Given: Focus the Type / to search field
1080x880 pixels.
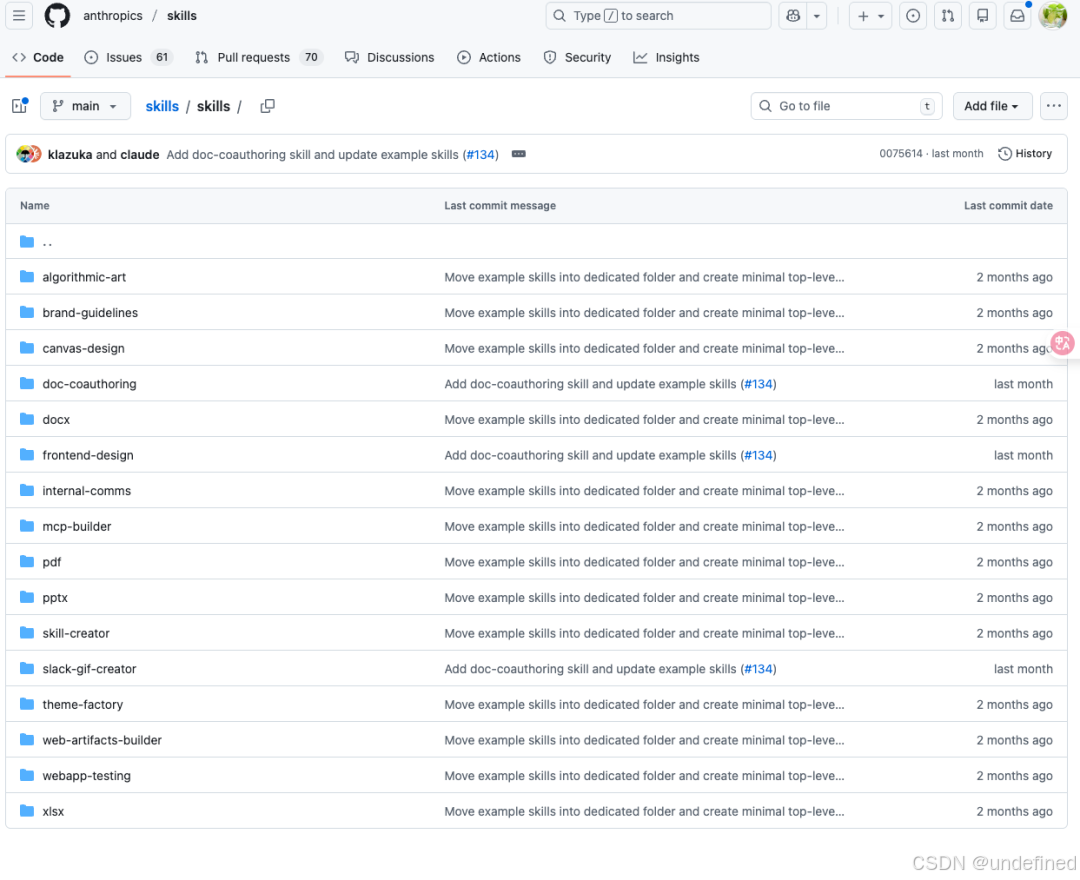Looking at the screenshot, I should click(658, 15).
